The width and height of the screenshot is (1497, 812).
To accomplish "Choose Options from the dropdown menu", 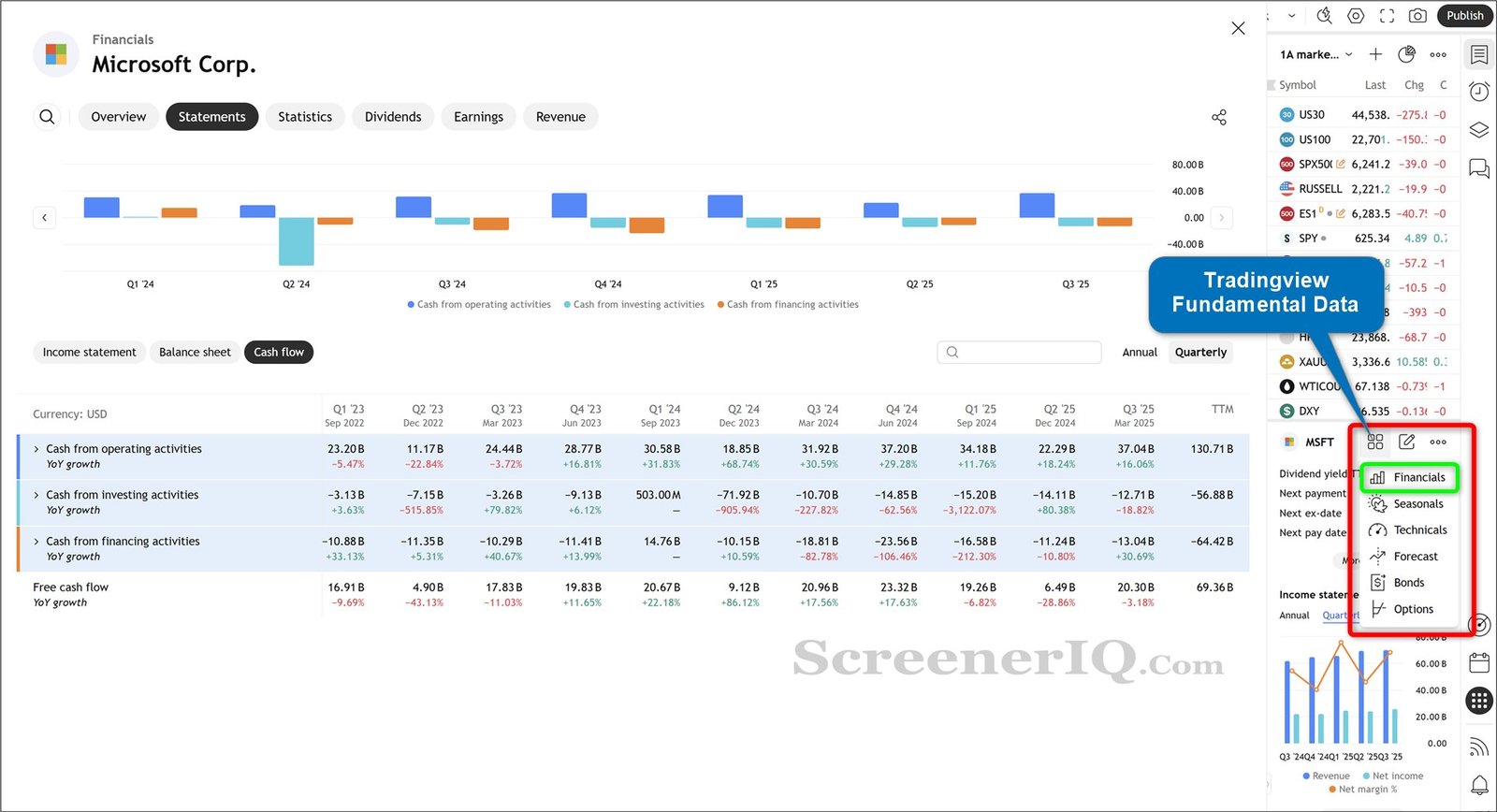I will click(1408, 609).
